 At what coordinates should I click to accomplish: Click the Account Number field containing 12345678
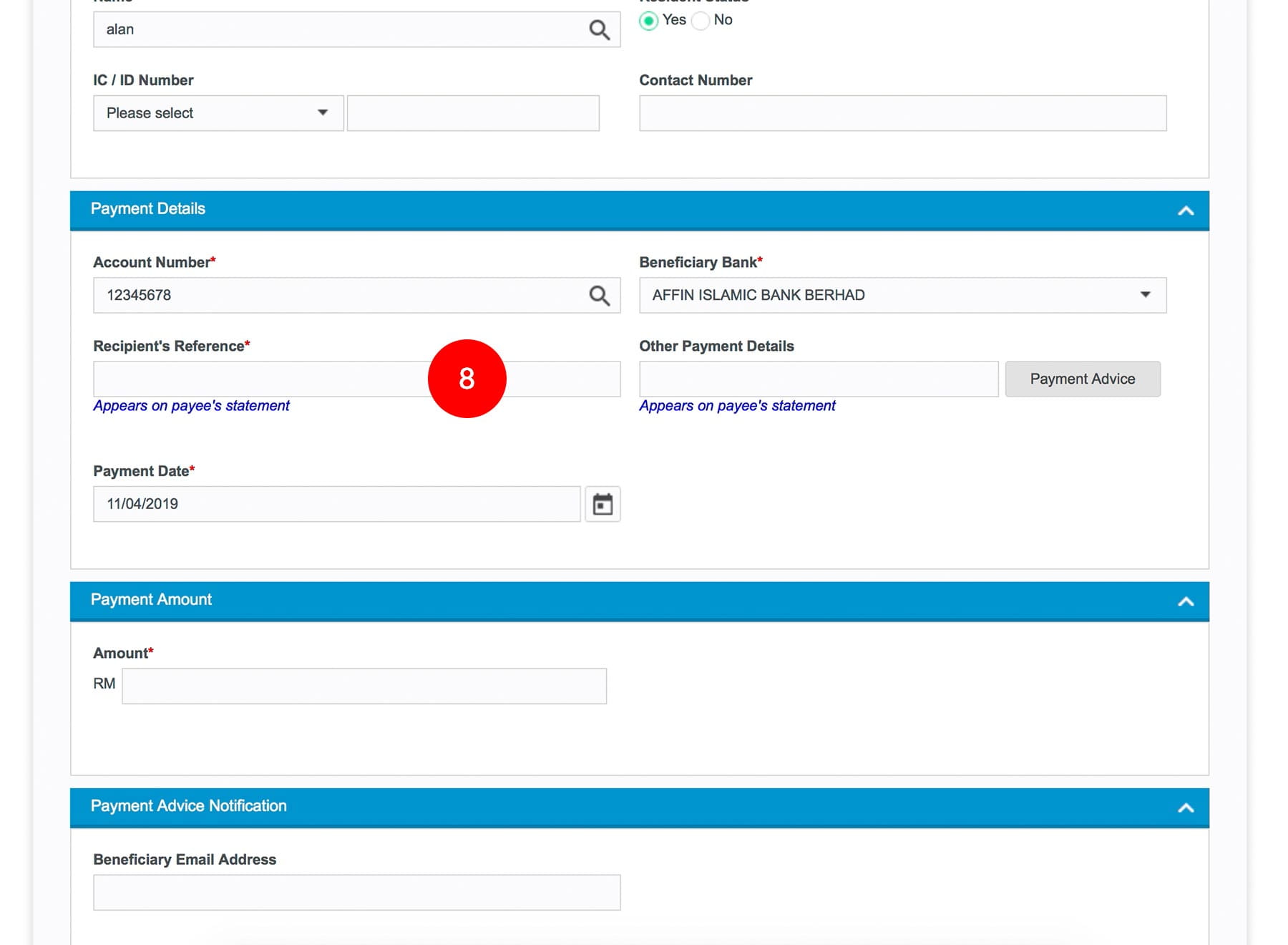click(x=336, y=296)
